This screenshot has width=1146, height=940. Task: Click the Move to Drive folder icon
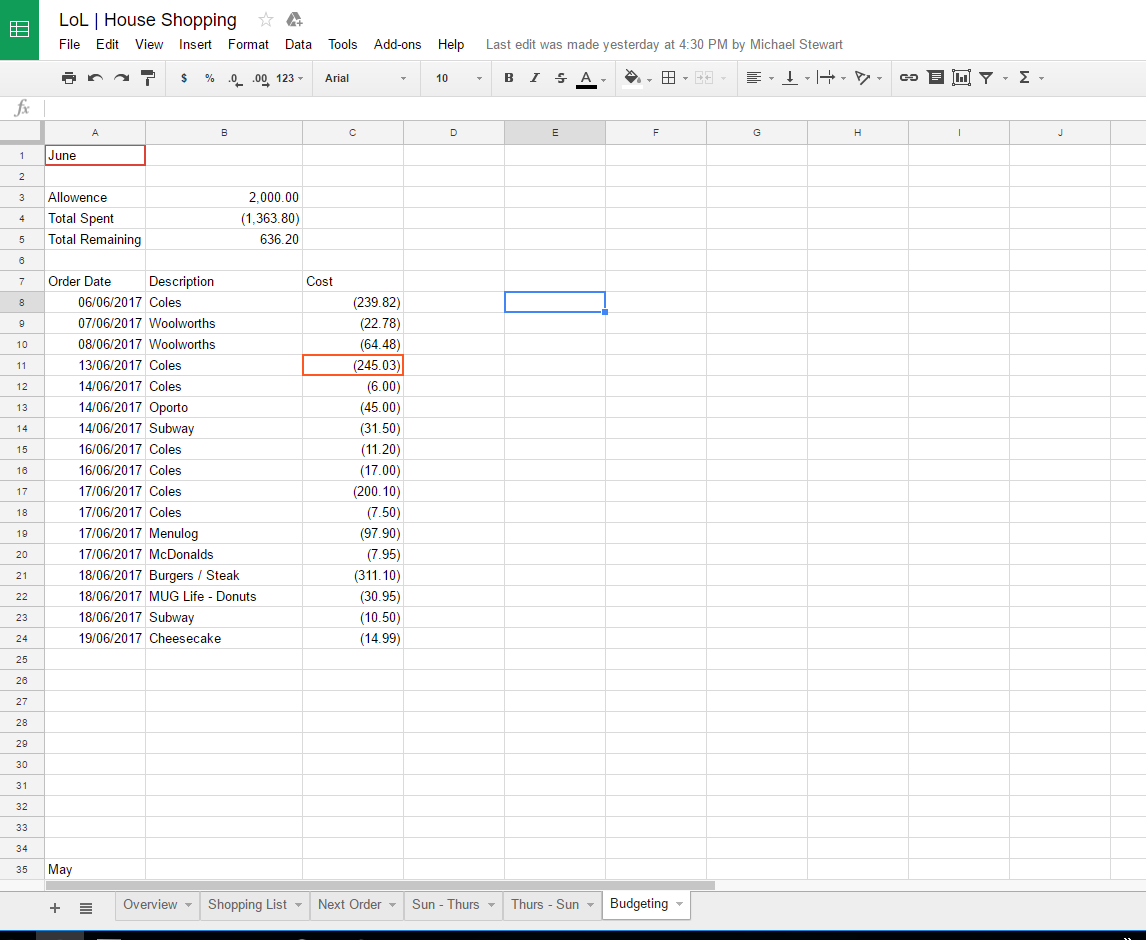(x=294, y=20)
